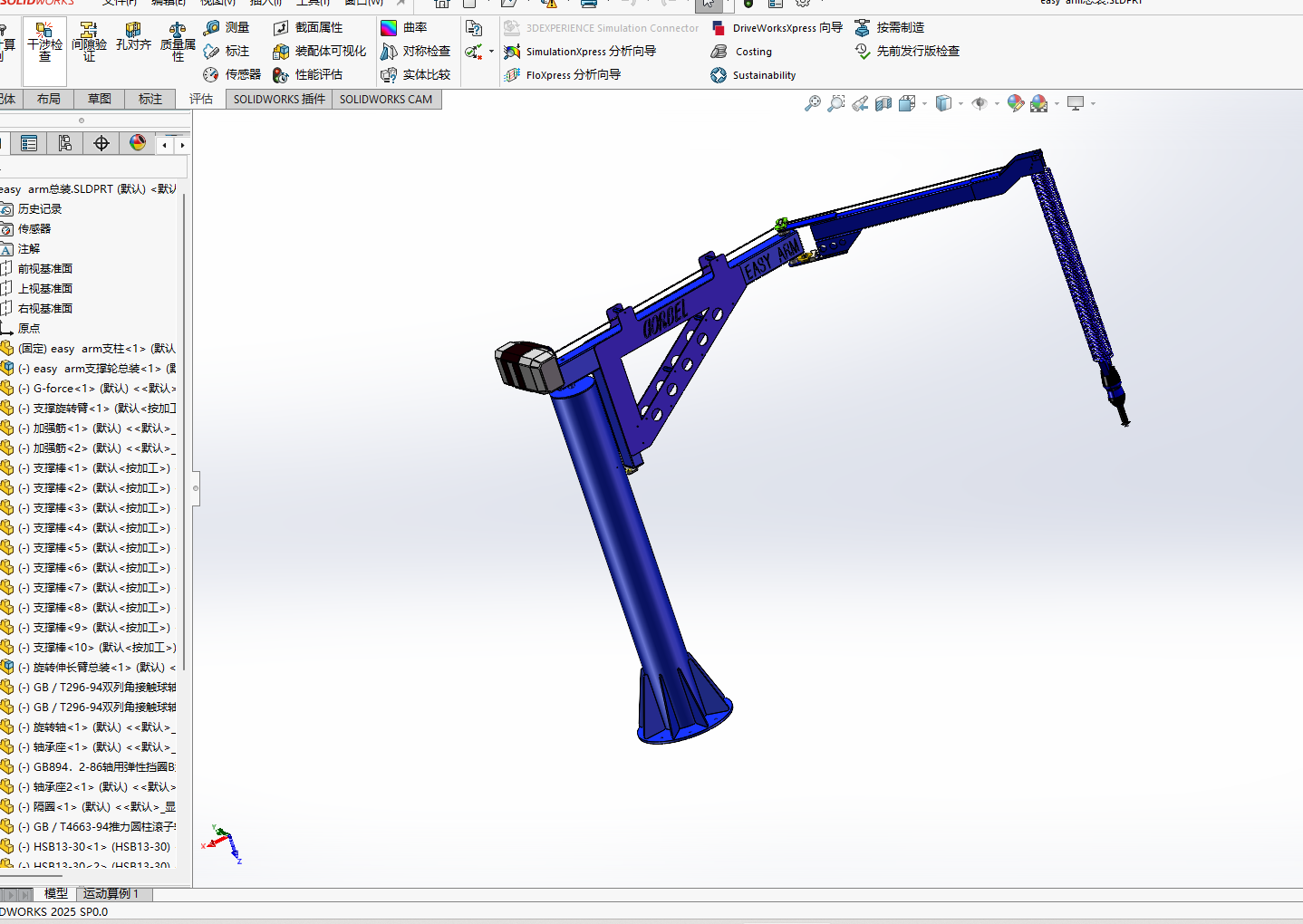Select 支撑棒<10> component in tree

pyautogui.click(x=91, y=647)
